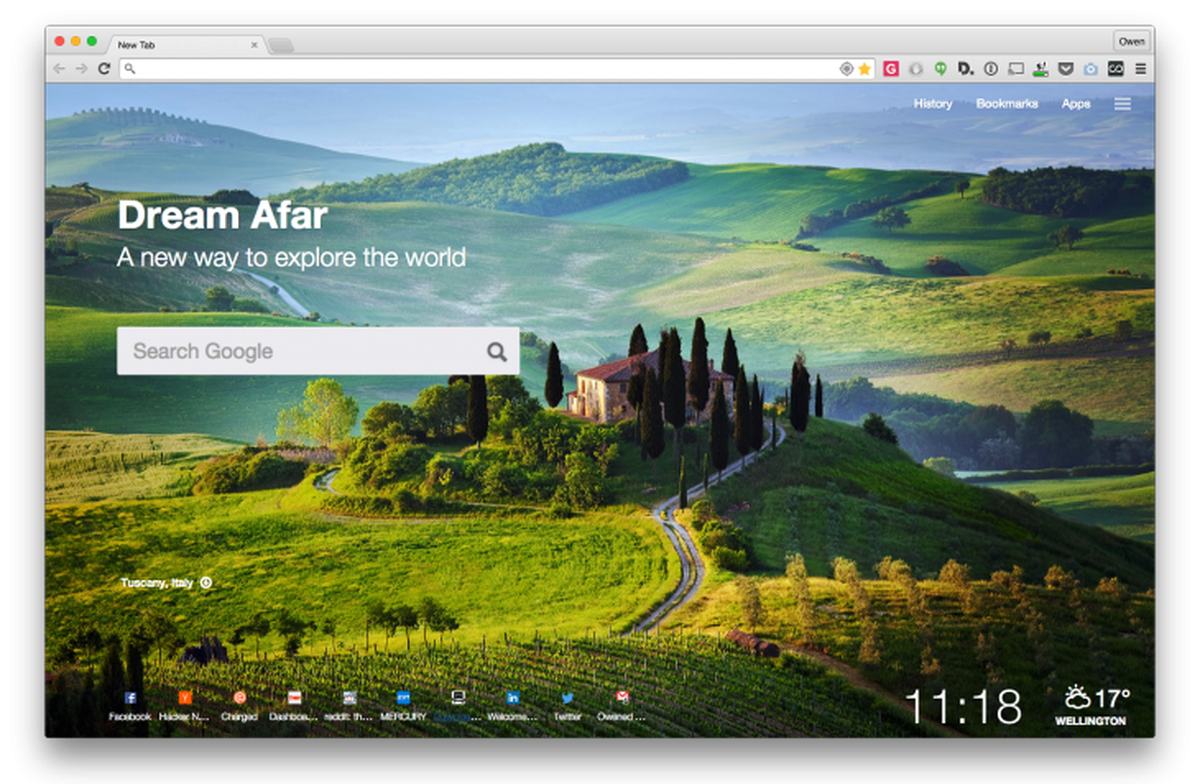
Task: Click the green-bar download extension icon
Action: click(1041, 69)
